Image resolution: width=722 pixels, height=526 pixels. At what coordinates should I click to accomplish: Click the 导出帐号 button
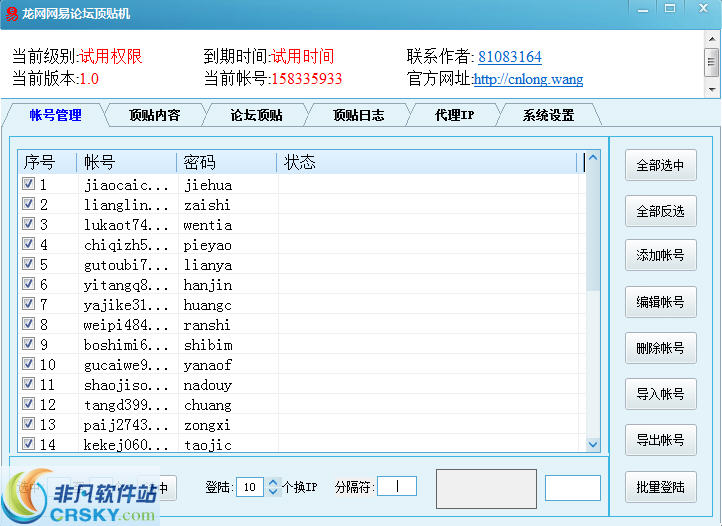tap(660, 440)
